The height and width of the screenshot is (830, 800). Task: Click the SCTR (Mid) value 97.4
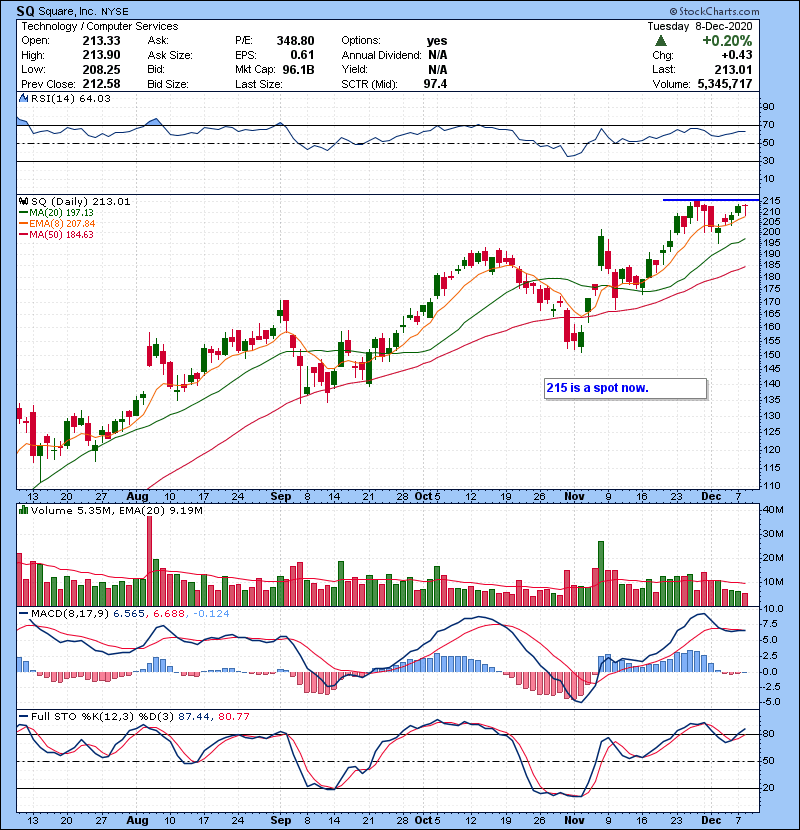pyautogui.click(x=435, y=84)
